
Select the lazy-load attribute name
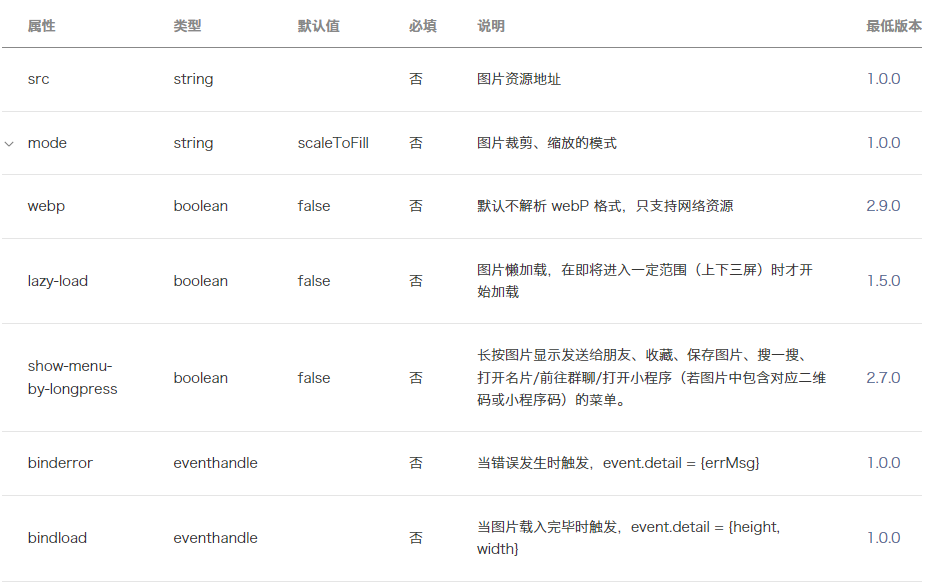click(x=58, y=281)
